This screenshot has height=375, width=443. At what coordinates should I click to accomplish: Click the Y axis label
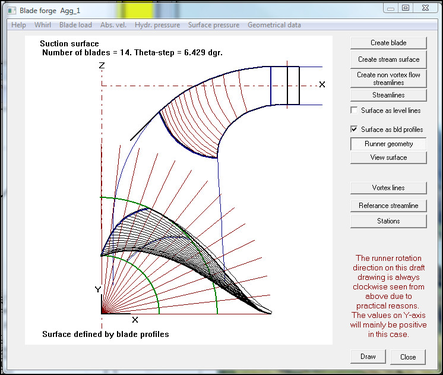(x=98, y=289)
